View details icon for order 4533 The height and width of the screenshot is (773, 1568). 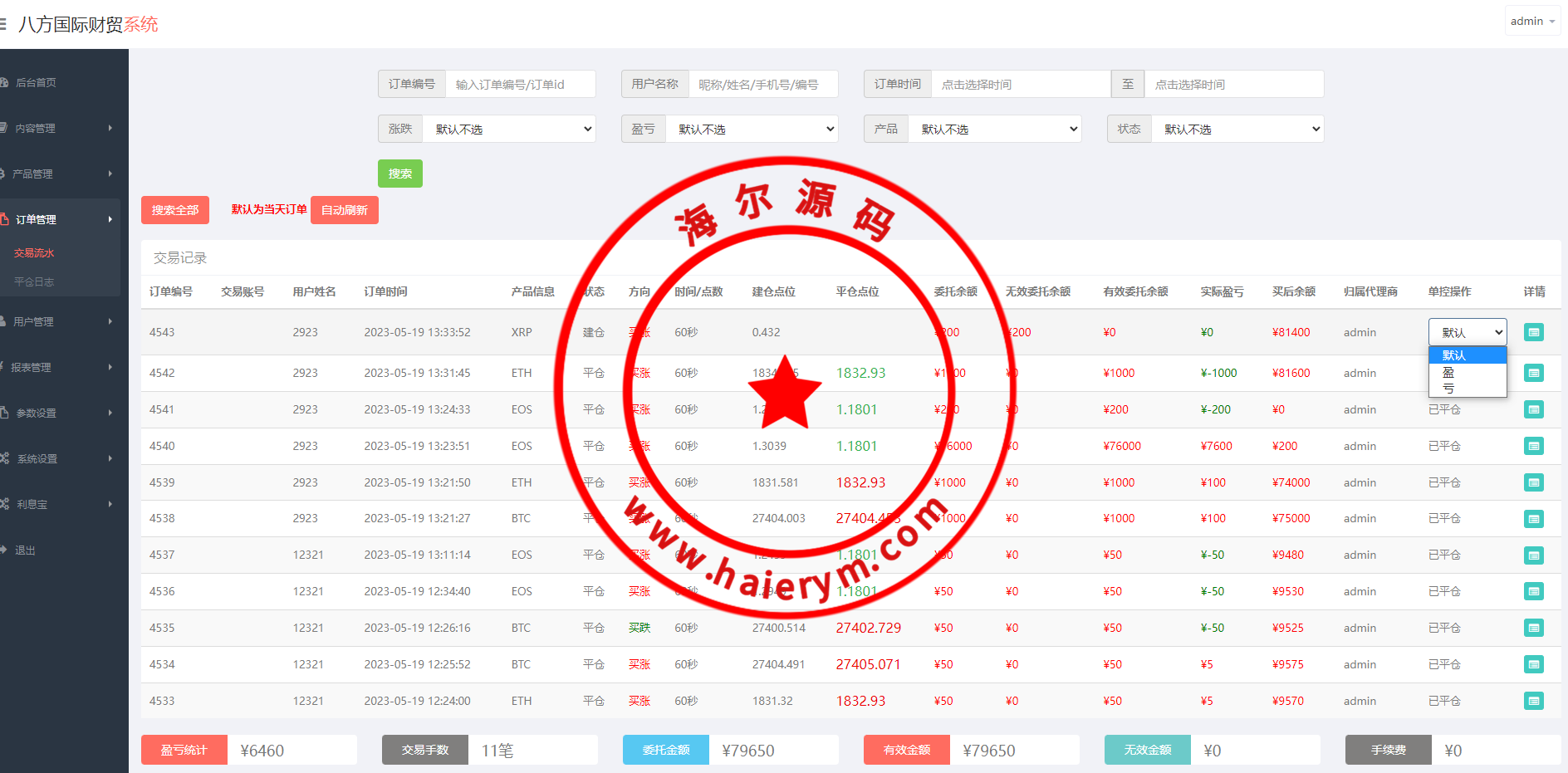coord(1533,701)
